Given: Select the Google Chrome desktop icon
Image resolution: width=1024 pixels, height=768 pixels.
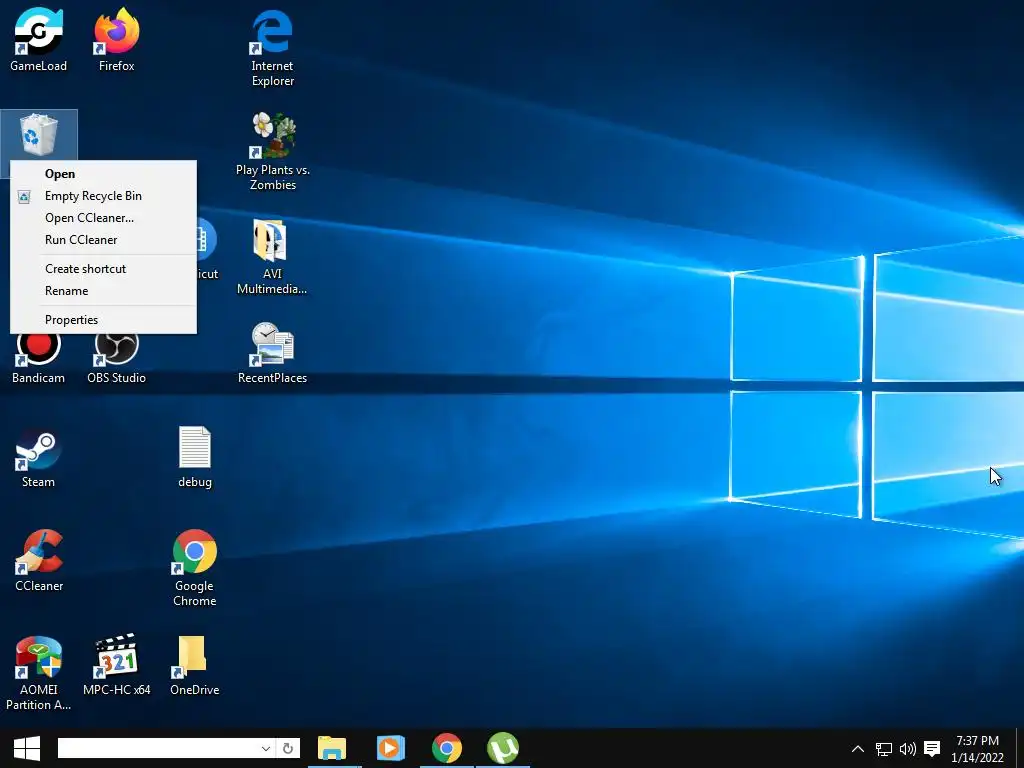Looking at the screenshot, I should (195, 568).
